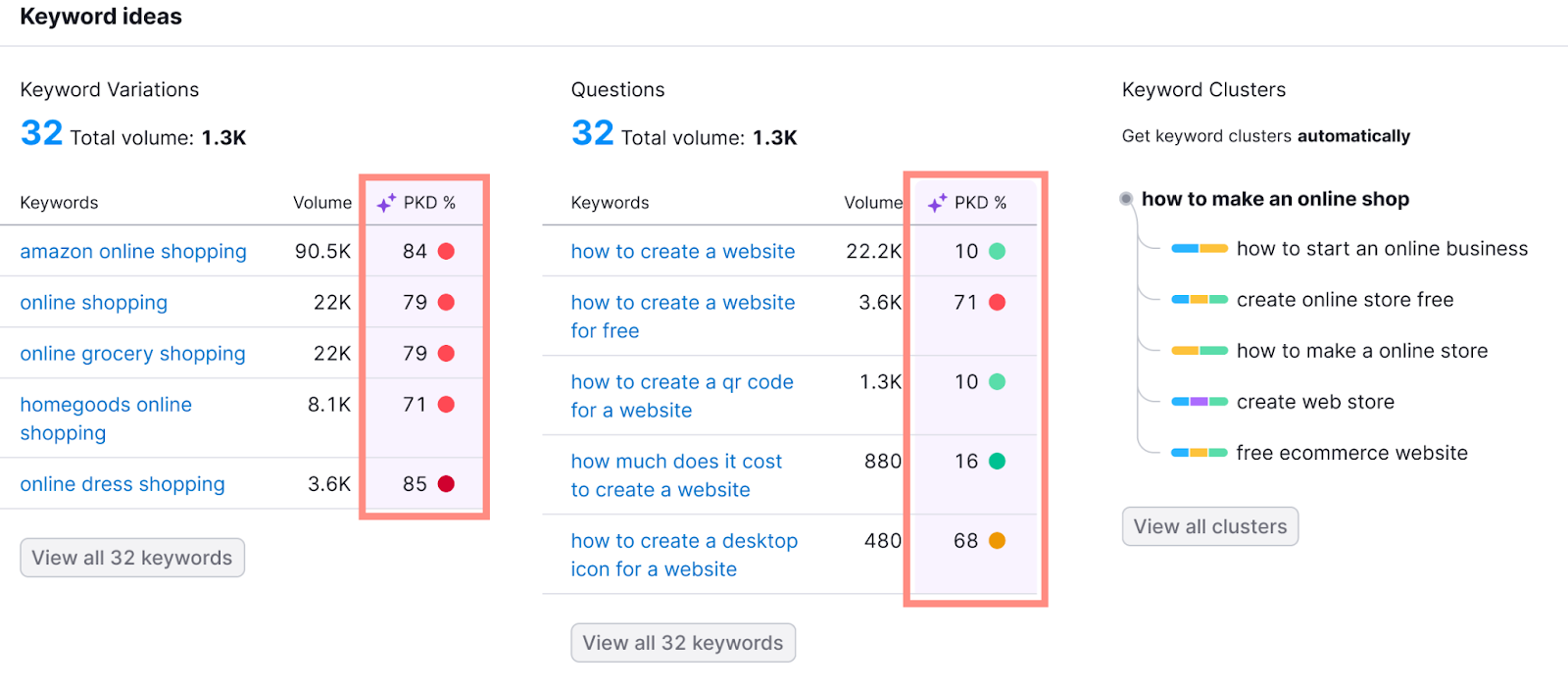Screen dimensions: 1568x688
Task: Click green difficulty dot next to 16
Action: click(x=997, y=461)
